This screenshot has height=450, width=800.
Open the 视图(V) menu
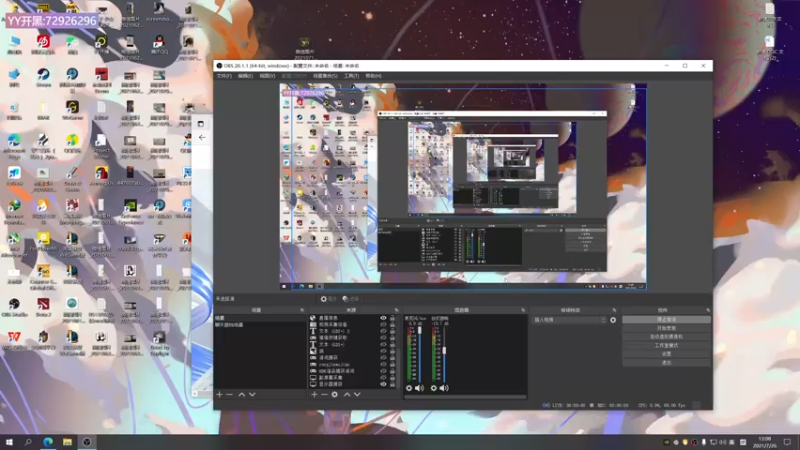pyautogui.click(x=267, y=76)
